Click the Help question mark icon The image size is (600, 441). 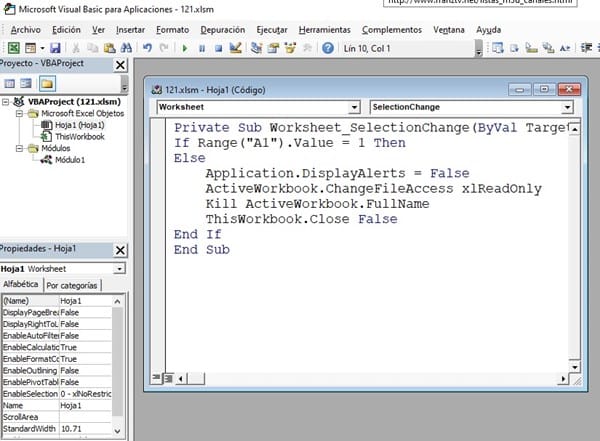click(327, 48)
